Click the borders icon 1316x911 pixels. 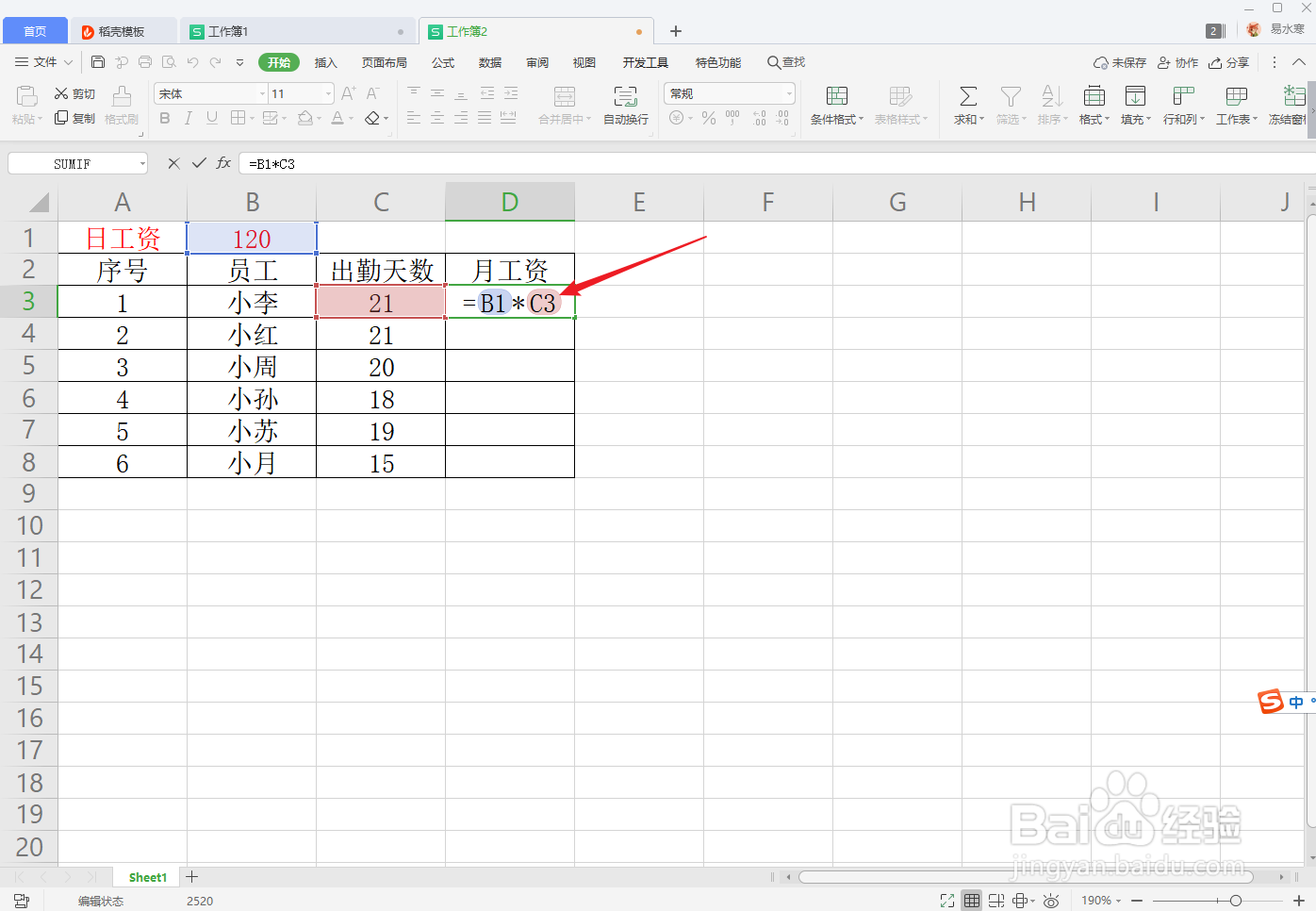[238, 118]
